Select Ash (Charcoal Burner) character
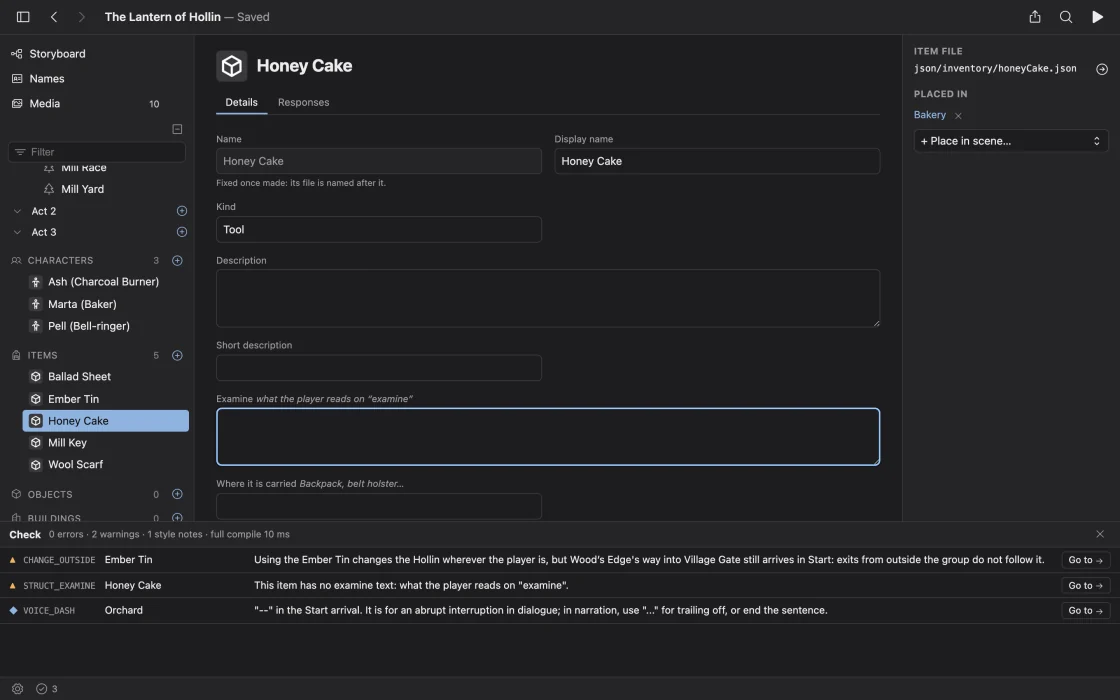Image resolution: width=1120 pixels, height=700 pixels. (106, 282)
